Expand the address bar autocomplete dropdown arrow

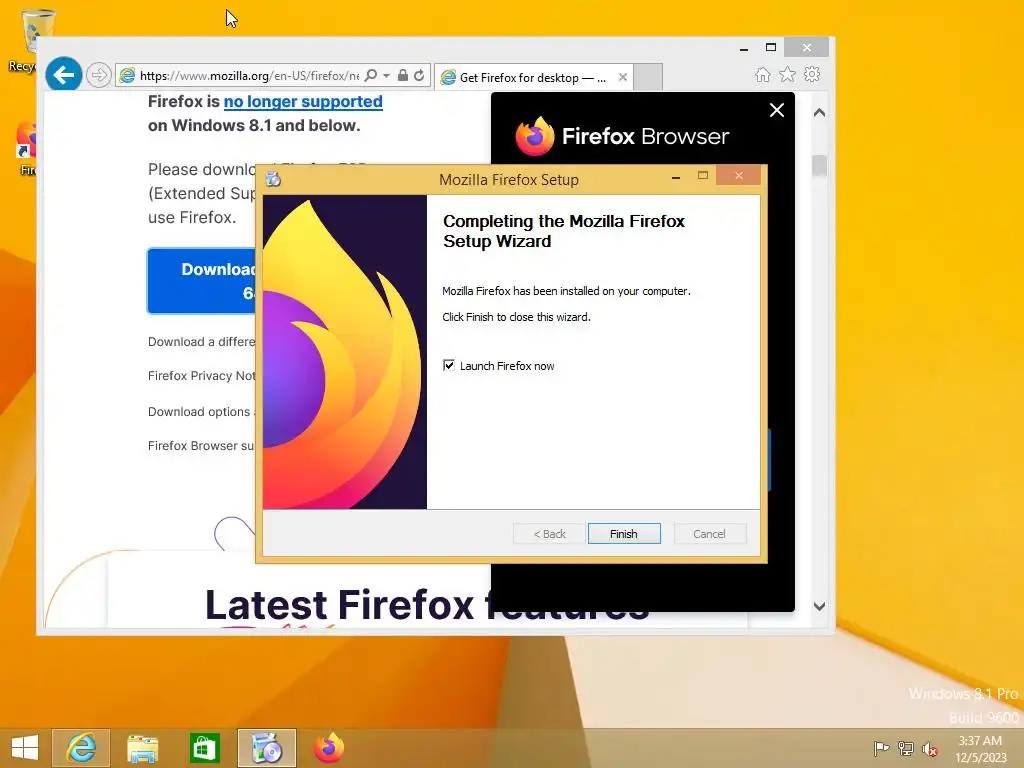coord(387,76)
